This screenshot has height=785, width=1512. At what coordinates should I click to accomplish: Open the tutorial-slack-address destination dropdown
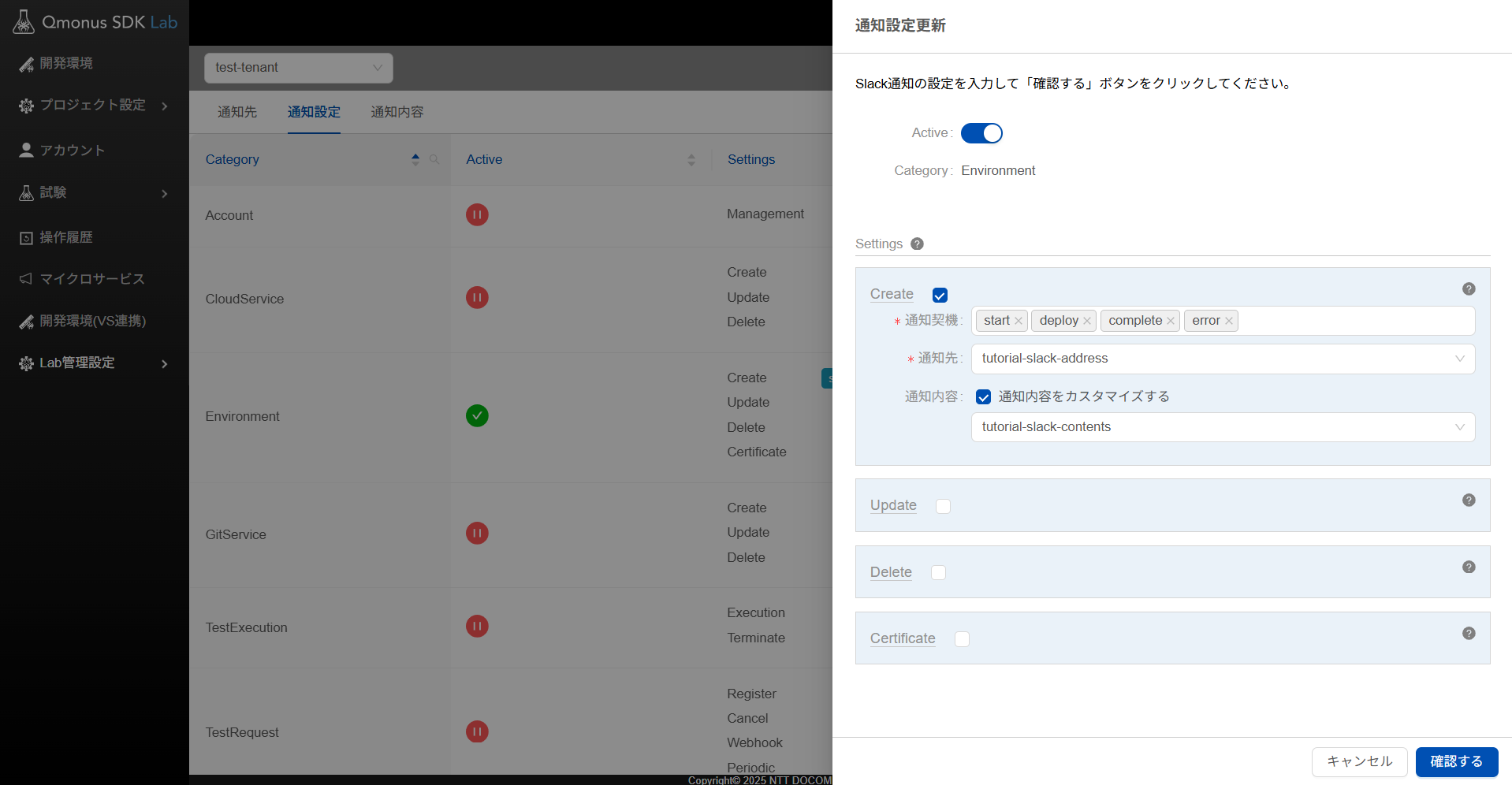pyautogui.click(x=1222, y=359)
